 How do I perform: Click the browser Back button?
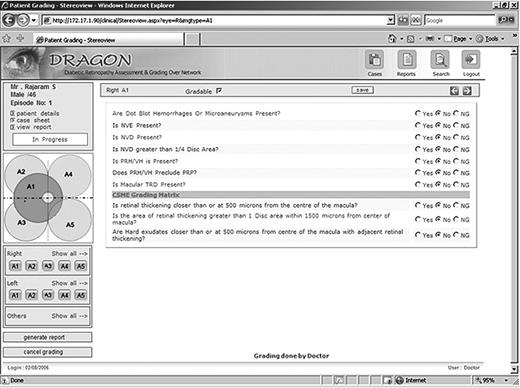(9, 20)
